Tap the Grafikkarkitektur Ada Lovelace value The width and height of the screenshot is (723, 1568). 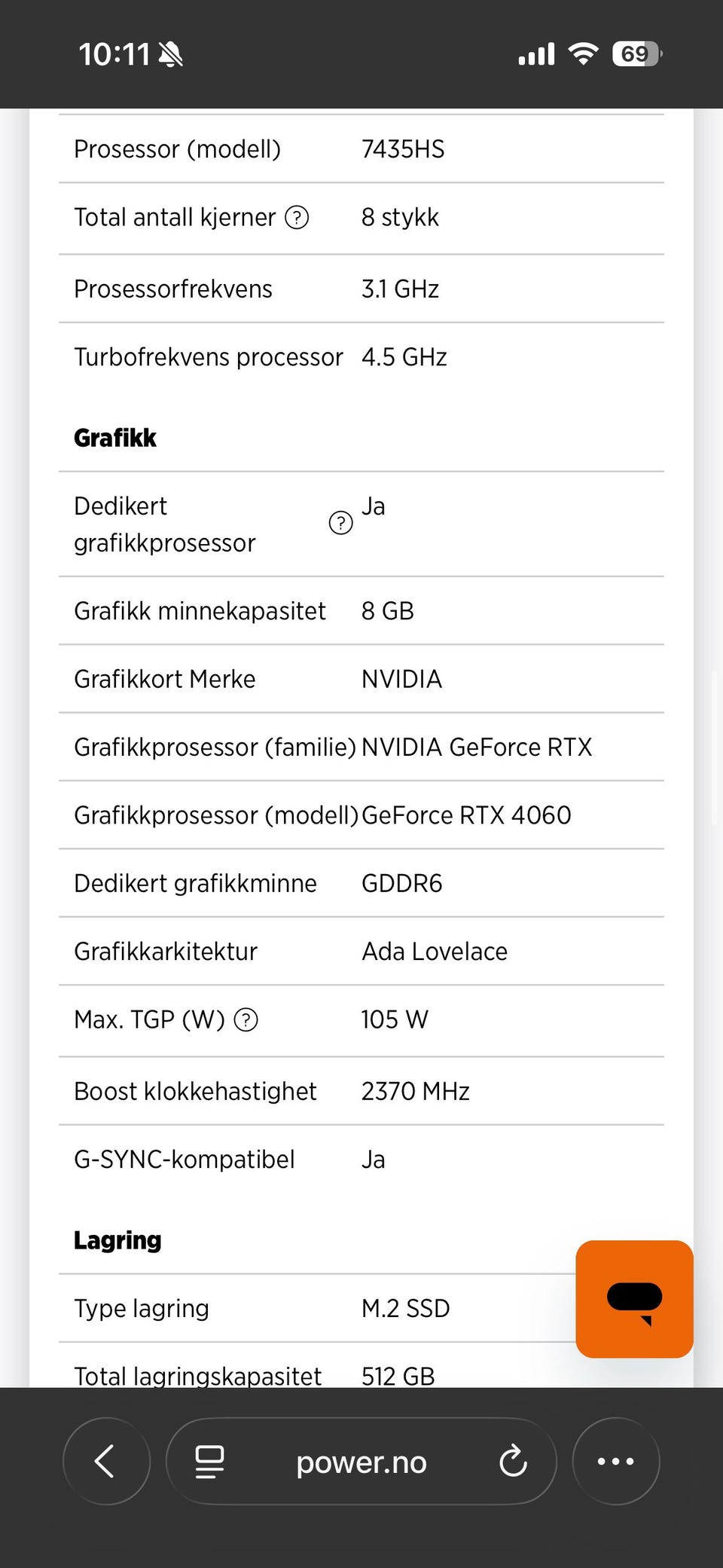435,952
